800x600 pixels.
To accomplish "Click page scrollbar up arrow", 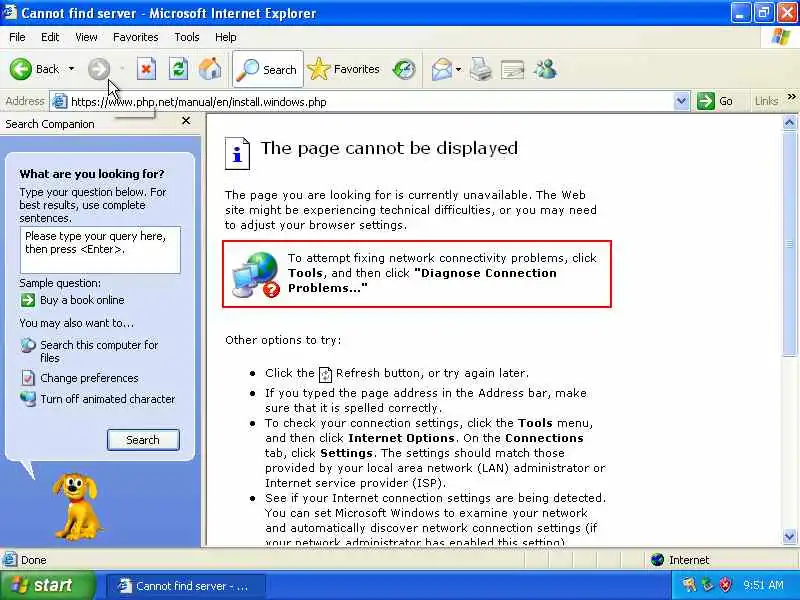I will click(789, 122).
